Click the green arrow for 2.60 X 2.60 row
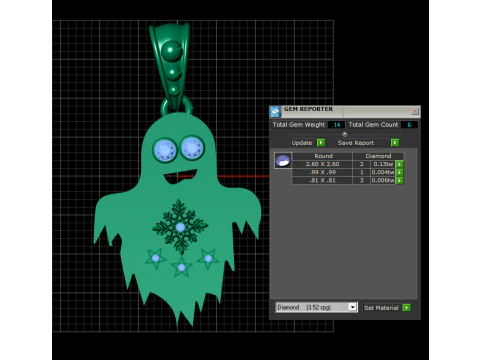Screen dimensions: 480x360 pyautogui.click(x=399, y=164)
